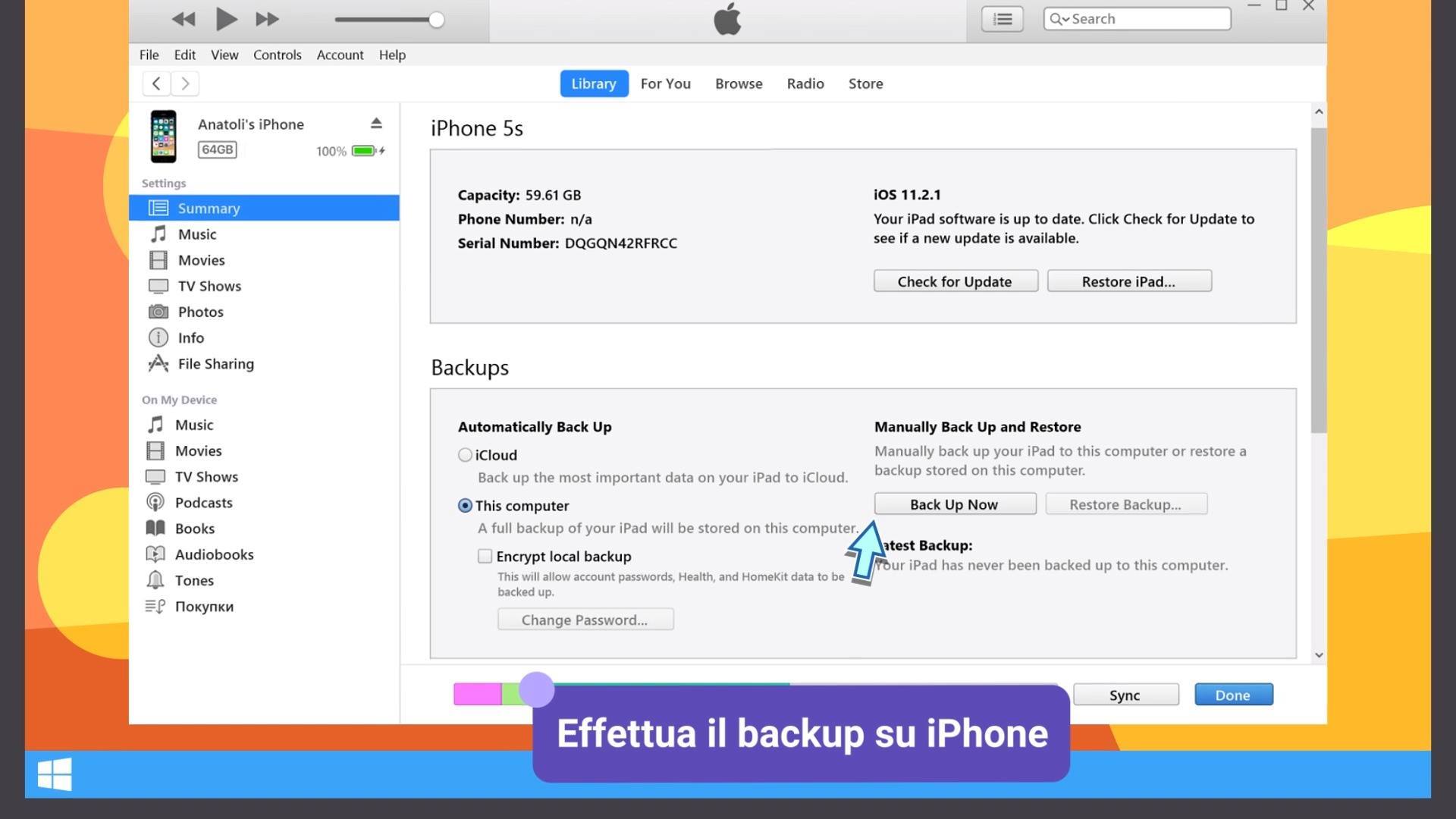Click the scrollbar up arrow
Image resolution: width=1456 pixels, height=819 pixels.
[1319, 112]
